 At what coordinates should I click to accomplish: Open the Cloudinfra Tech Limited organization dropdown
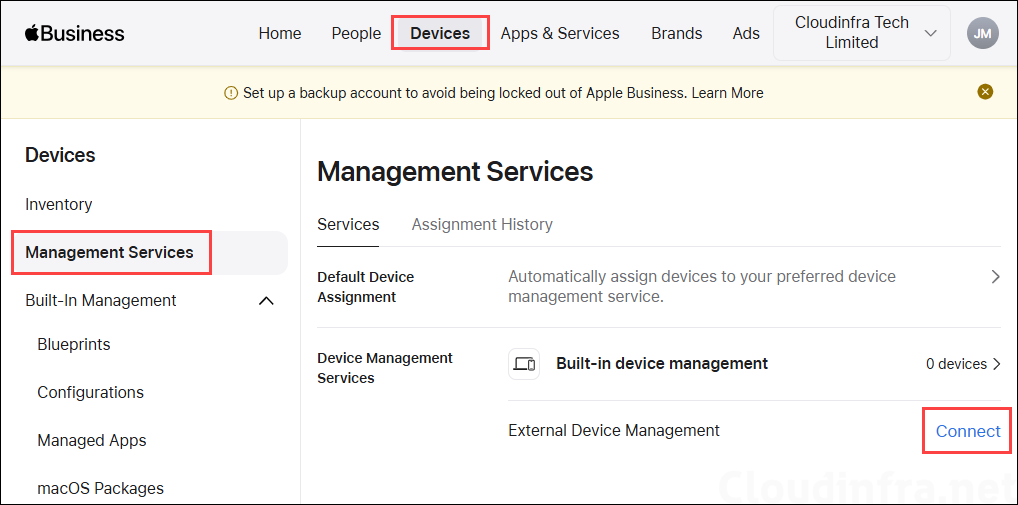862,33
